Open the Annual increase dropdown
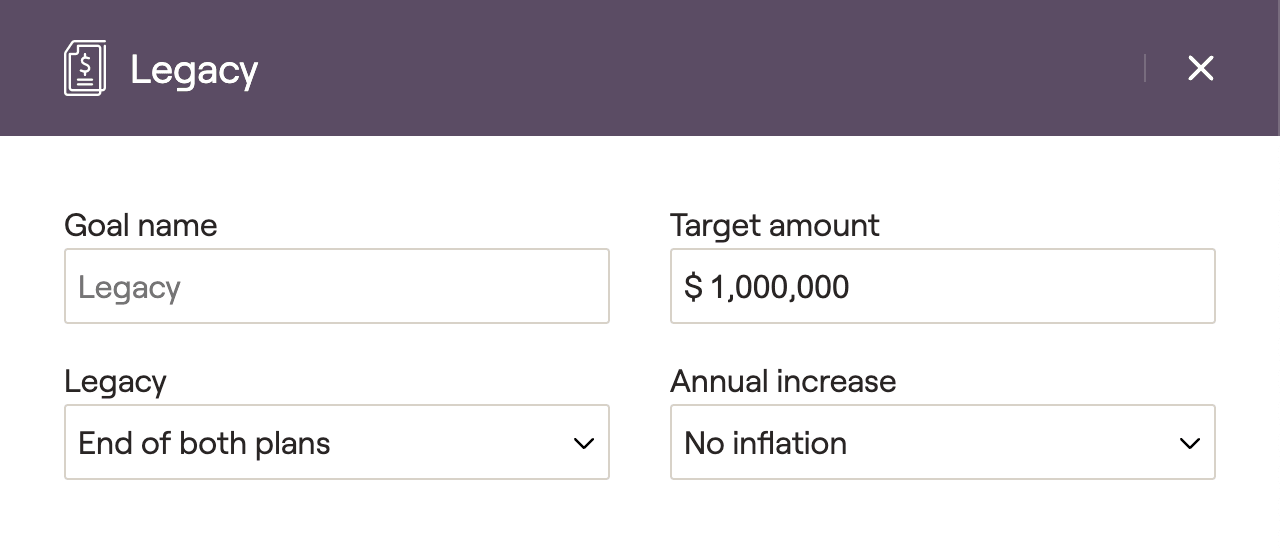This screenshot has height=550, width=1280. click(942, 442)
